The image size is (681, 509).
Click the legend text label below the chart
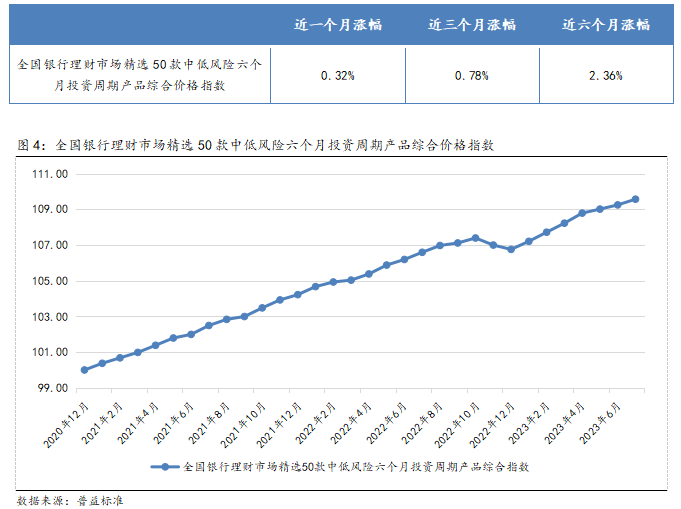click(x=356, y=467)
